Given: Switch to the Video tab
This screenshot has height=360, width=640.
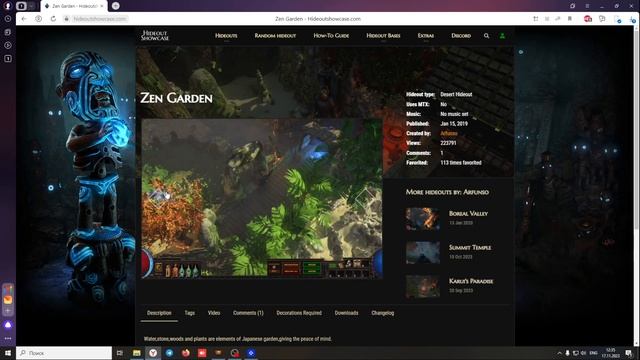Looking at the screenshot, I should [x=214, y=313].
